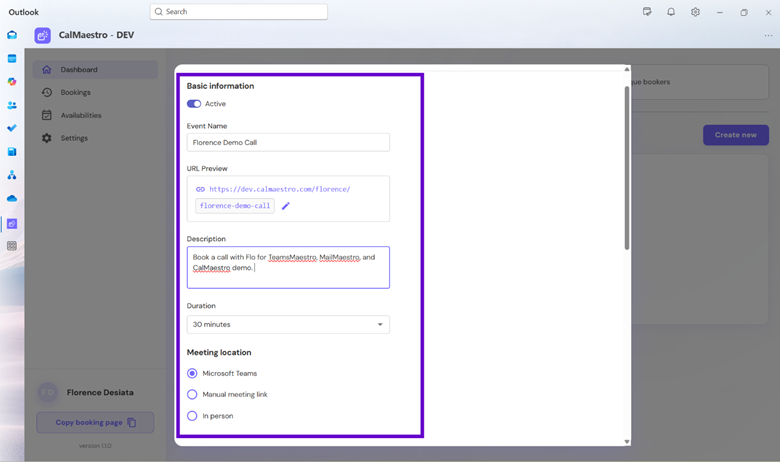
Task: Open the dev.calmaestro.com URL link
Action: [x=280, y=189]
